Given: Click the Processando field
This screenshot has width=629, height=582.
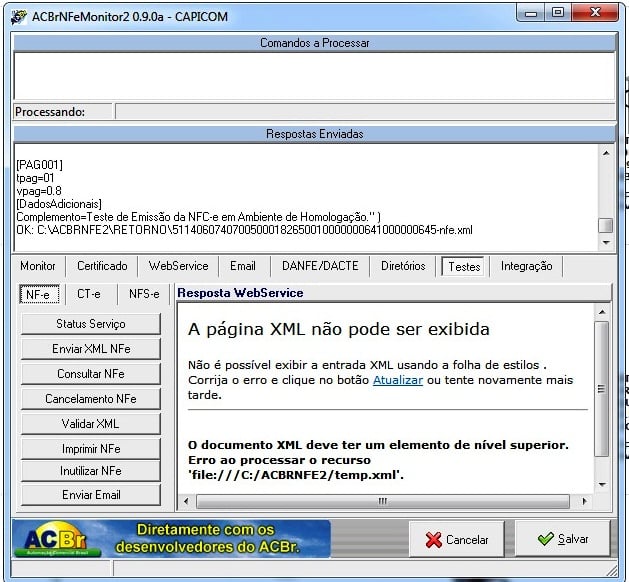Looking at the screenshot, I should tap(365, 112).
